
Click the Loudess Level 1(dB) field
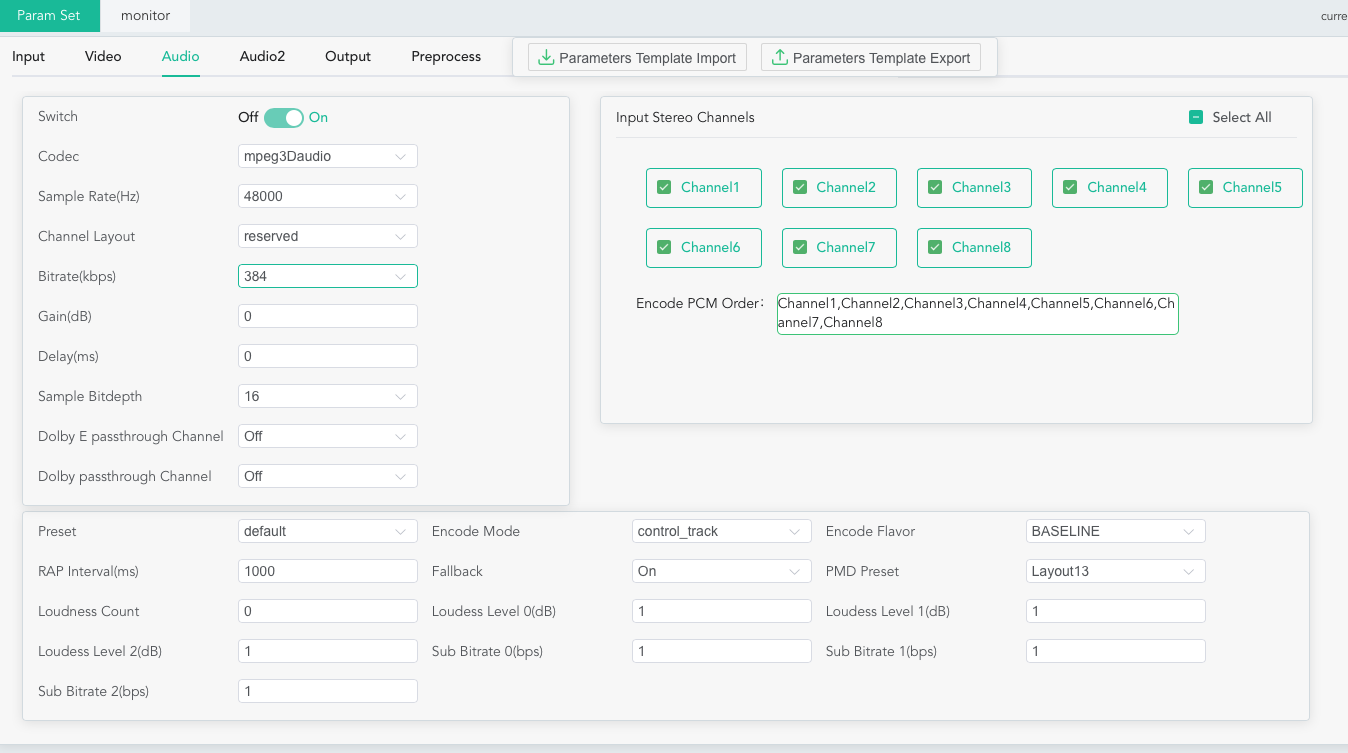click(x=1116, y=611)
